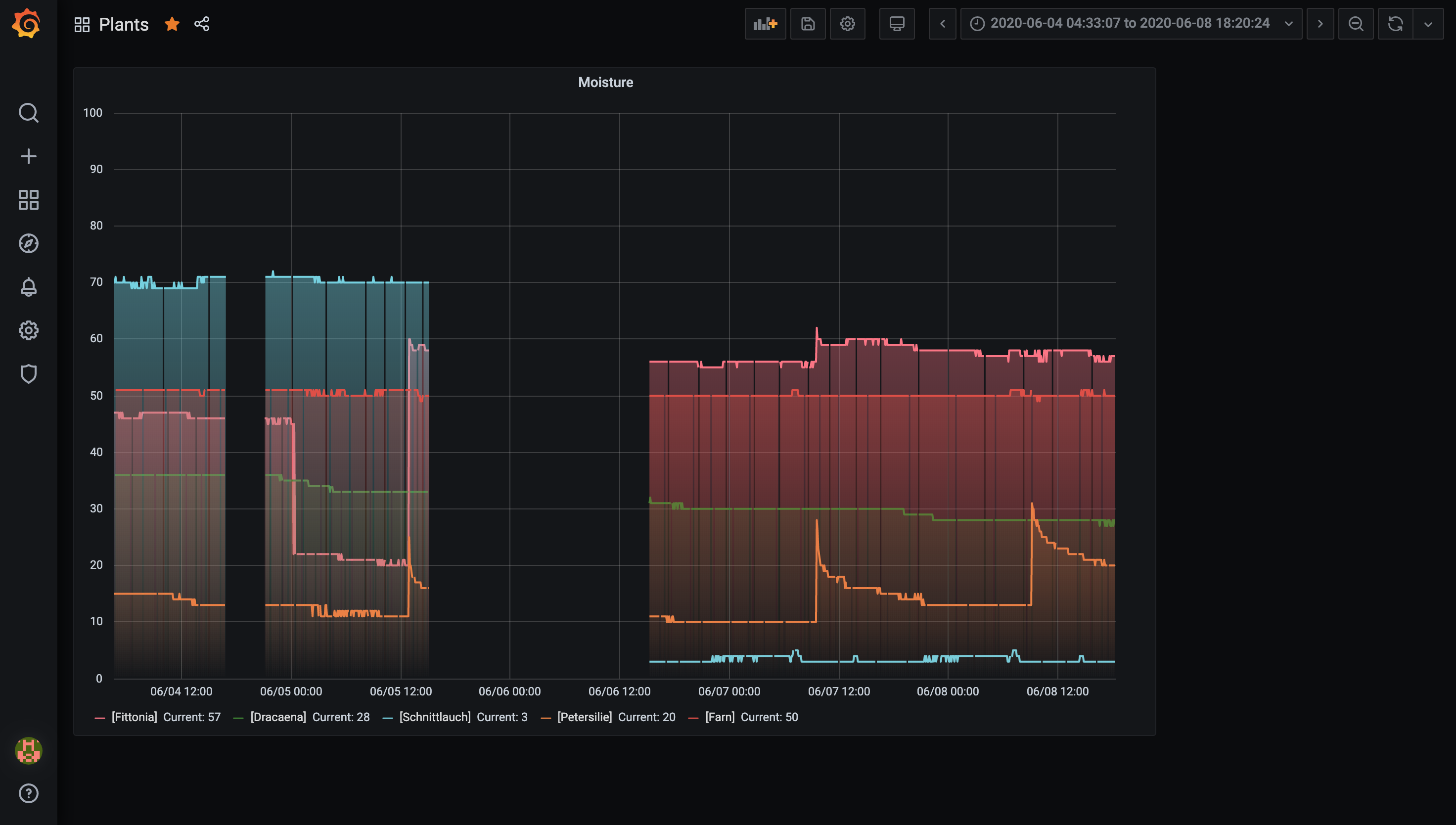
Task: Click the Grafana logo home icon
Action: pos(27,24)
